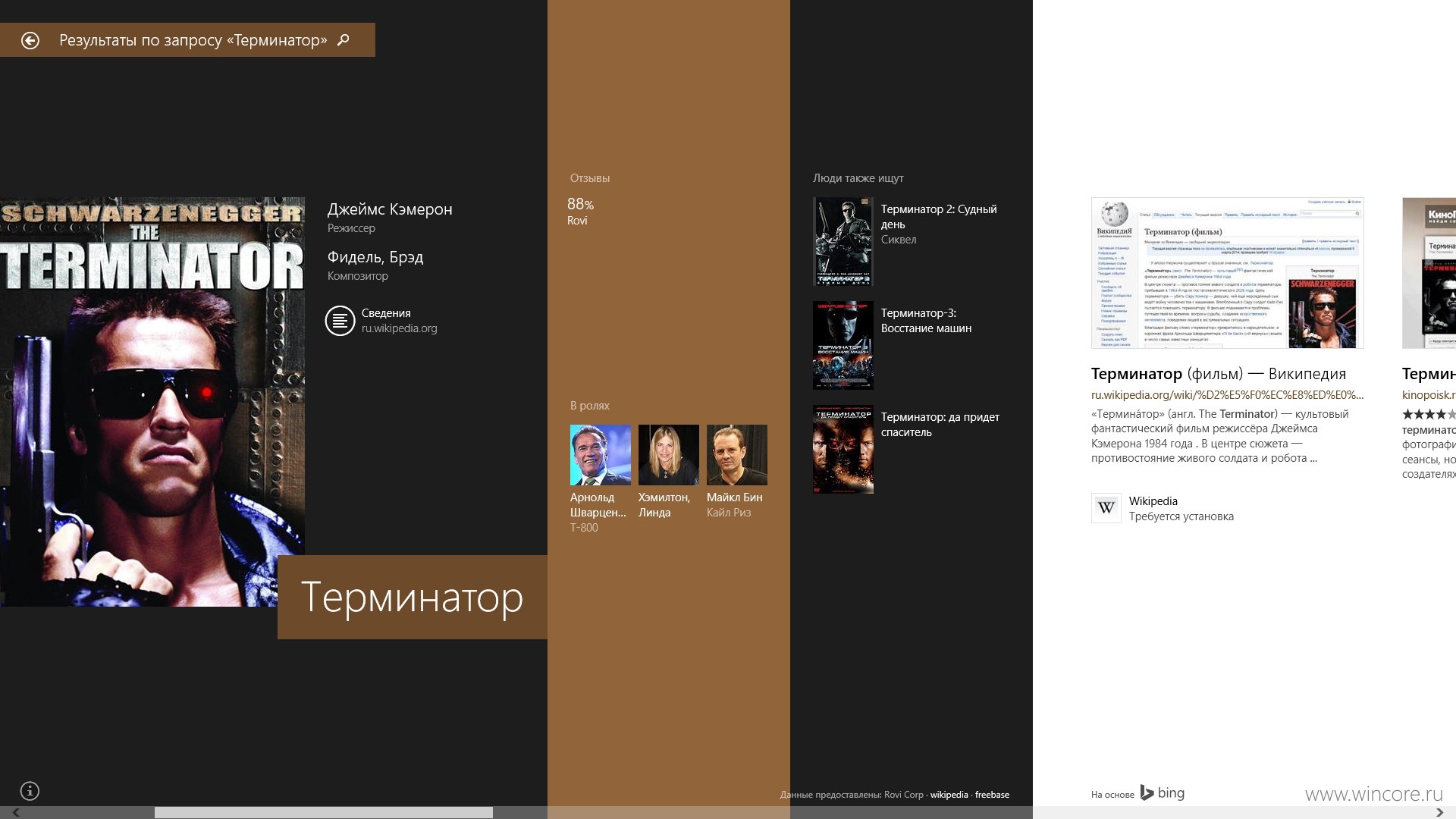
Task: Open Терминатор-3 poster thumbnail
Action: pos(843,346)
